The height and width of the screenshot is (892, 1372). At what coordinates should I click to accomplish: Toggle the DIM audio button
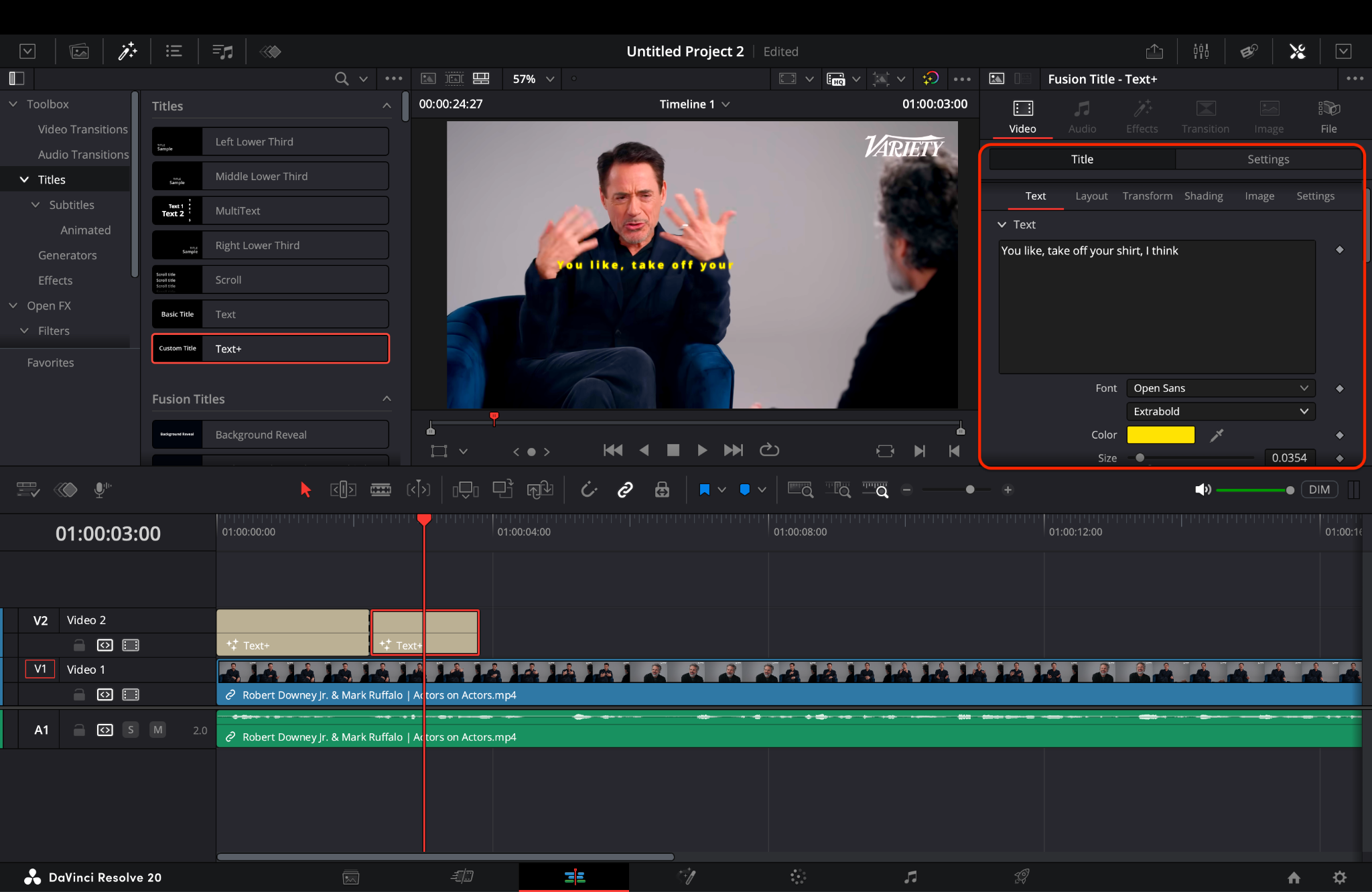1319,490
